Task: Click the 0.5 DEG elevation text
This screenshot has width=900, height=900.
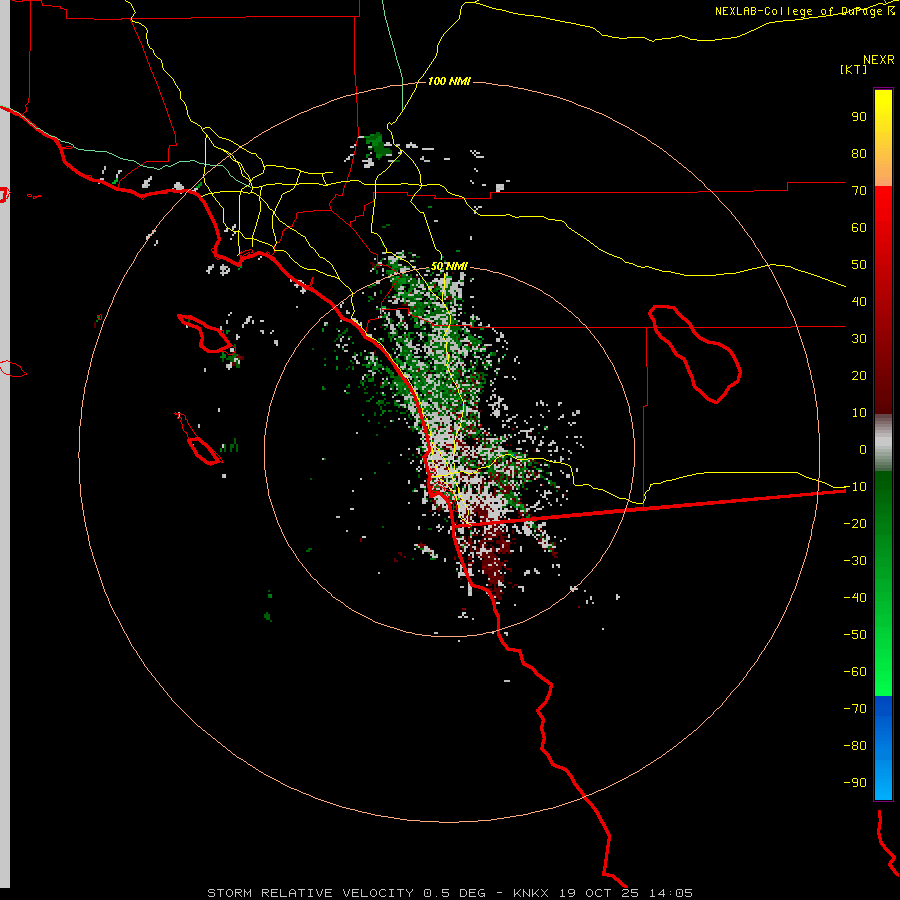Action: click(455, 893)
